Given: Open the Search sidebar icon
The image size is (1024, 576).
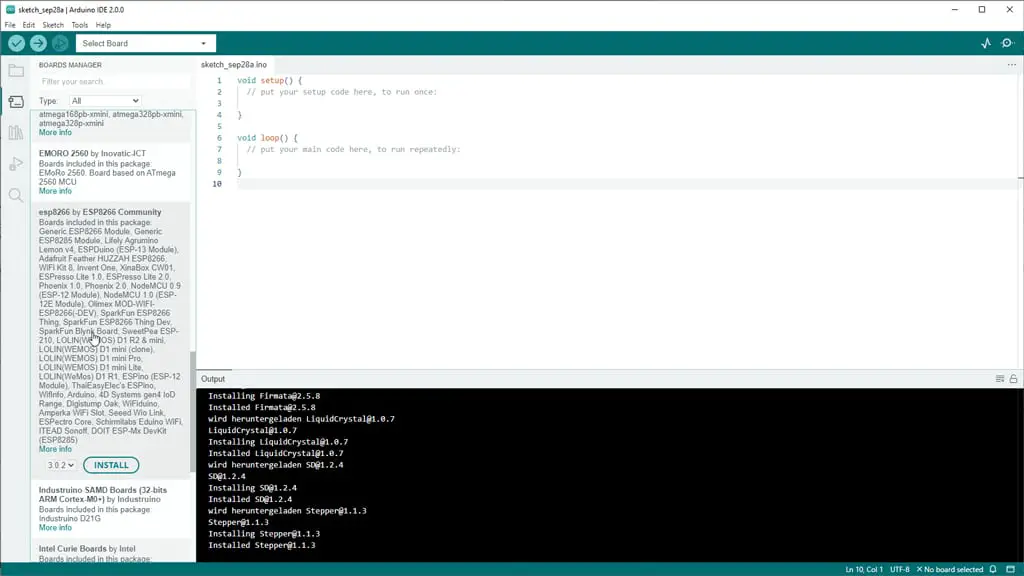Looking at the screenshot, I should 16,196.
